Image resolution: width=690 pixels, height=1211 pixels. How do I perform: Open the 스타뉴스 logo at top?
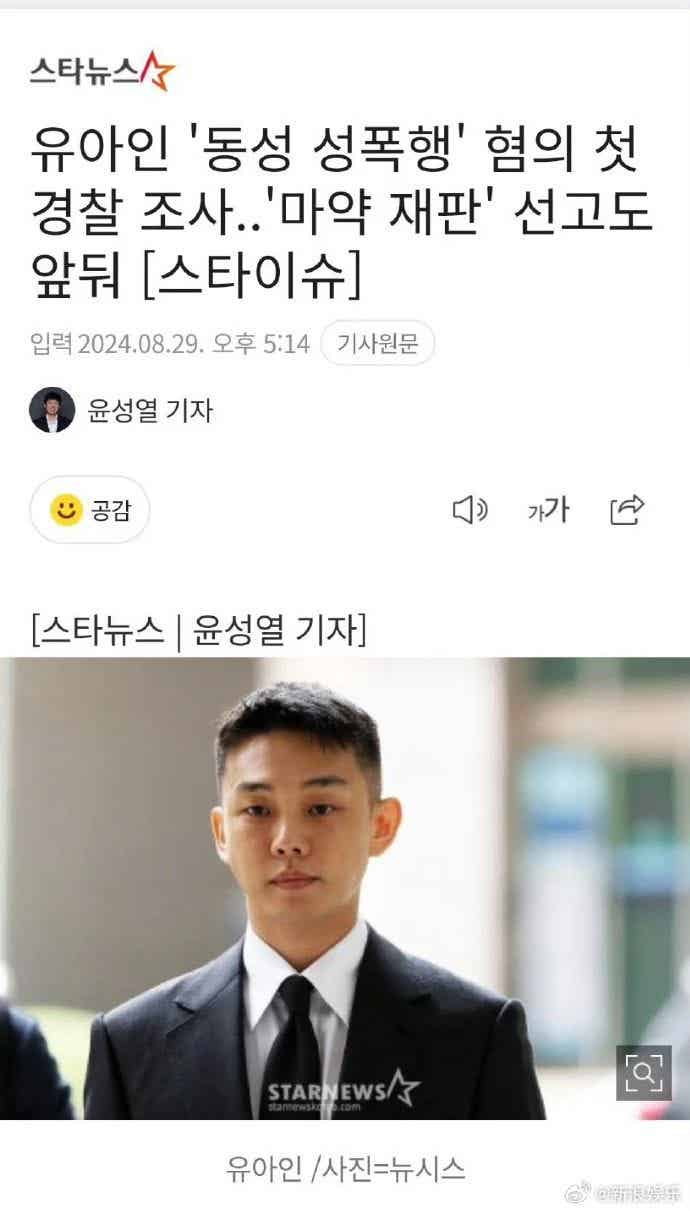[x=102, y=71]
